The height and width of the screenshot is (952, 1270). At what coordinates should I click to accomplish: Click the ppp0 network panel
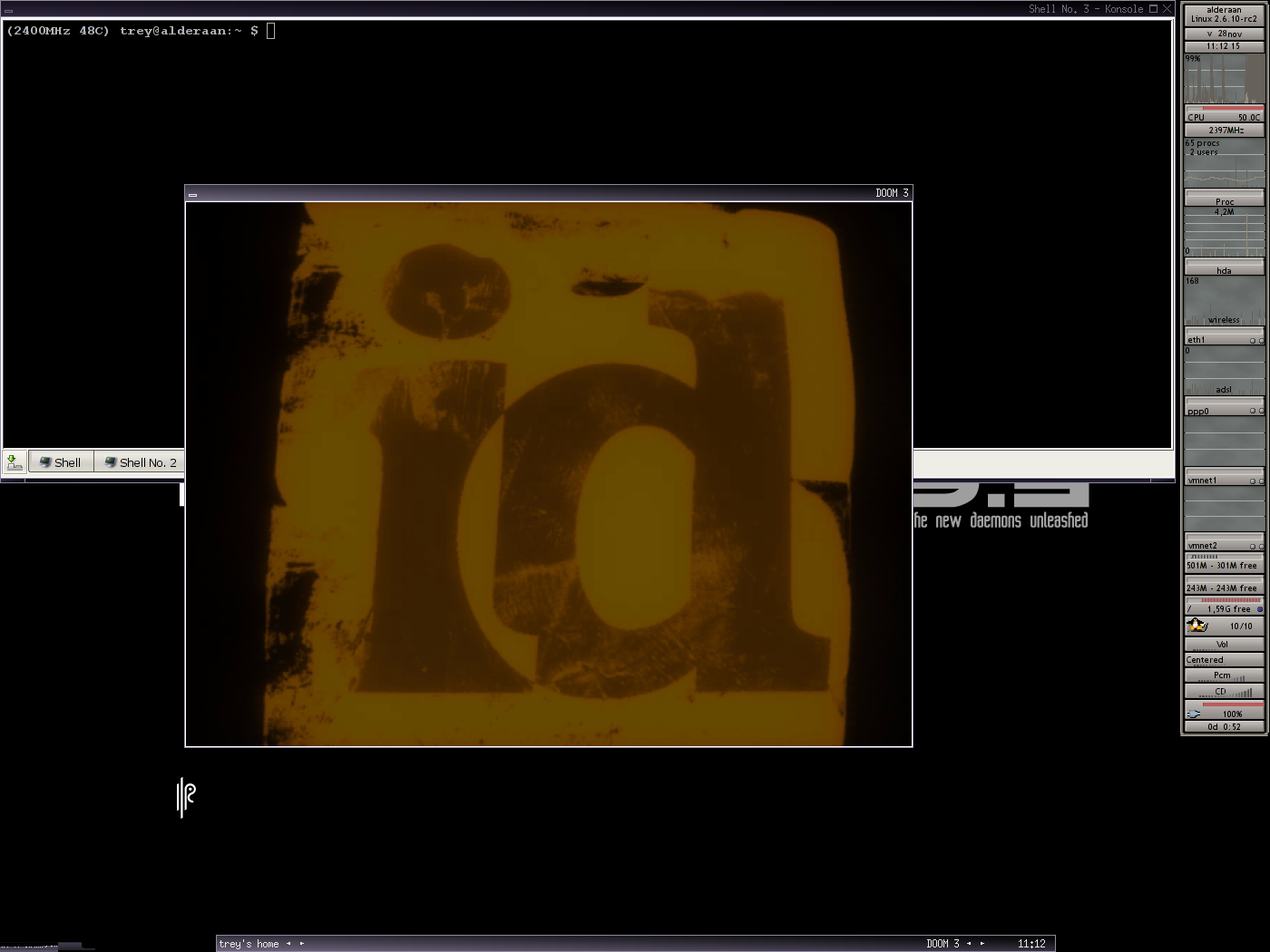pyautogui.click(x=1224, y=407)
